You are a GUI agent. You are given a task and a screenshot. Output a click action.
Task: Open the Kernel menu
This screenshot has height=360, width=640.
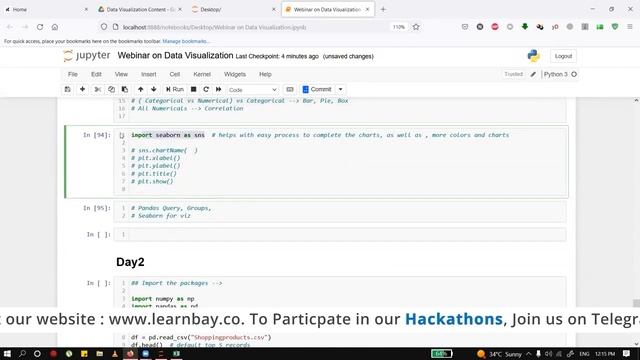pos(202,74)
